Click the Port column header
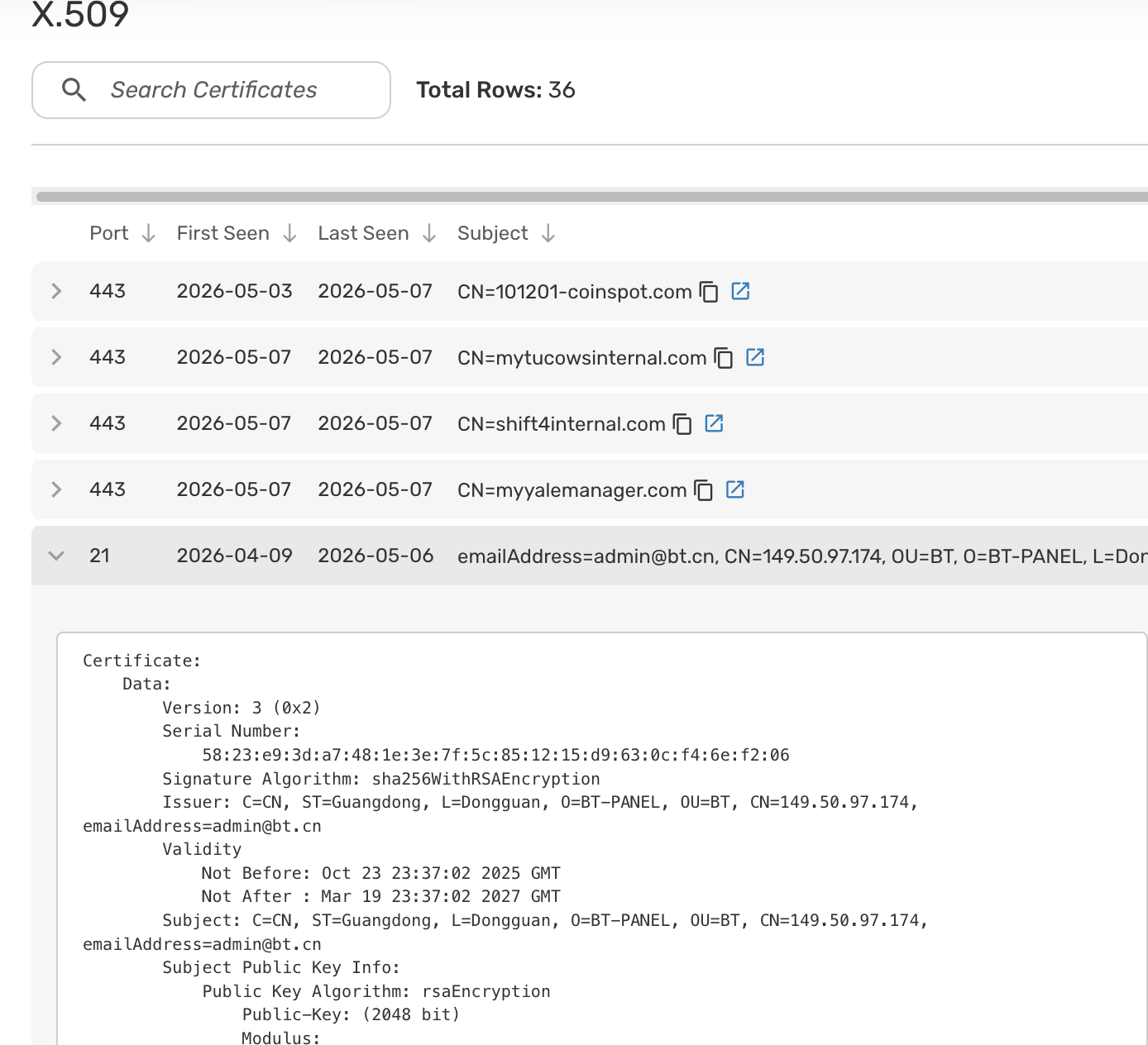The height and width of the screenshot is (1045, 1148). [109, 234]
